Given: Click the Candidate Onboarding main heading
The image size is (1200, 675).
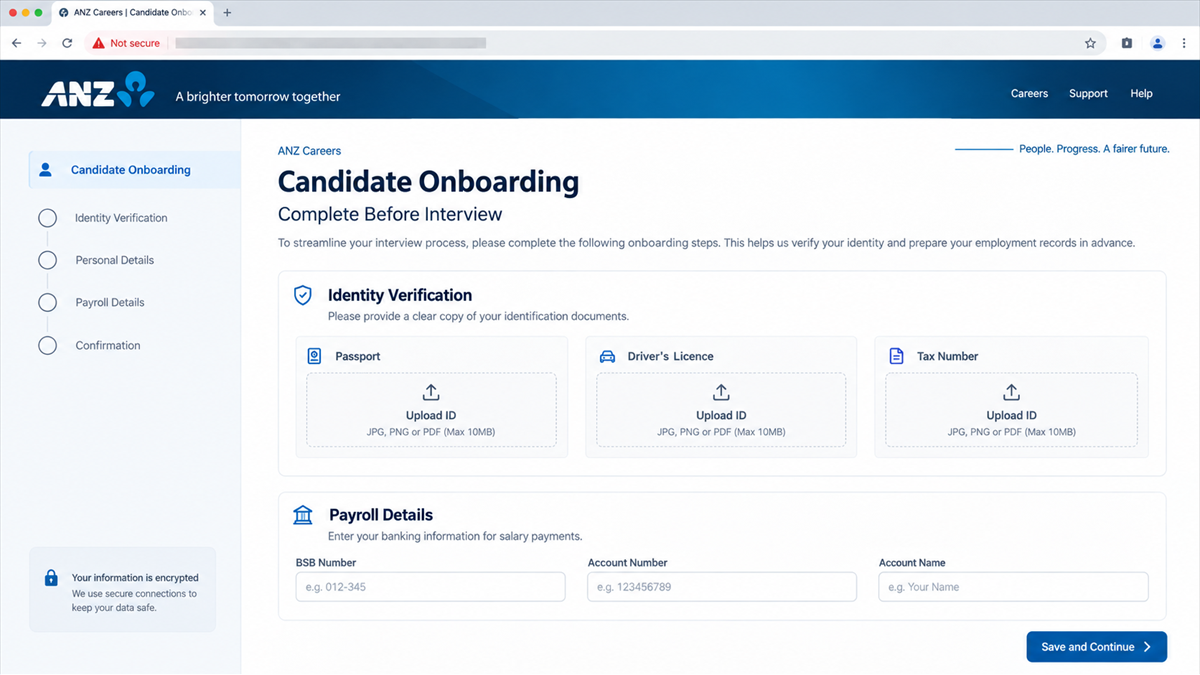Looking at the screenshot, I should (428, 182).
